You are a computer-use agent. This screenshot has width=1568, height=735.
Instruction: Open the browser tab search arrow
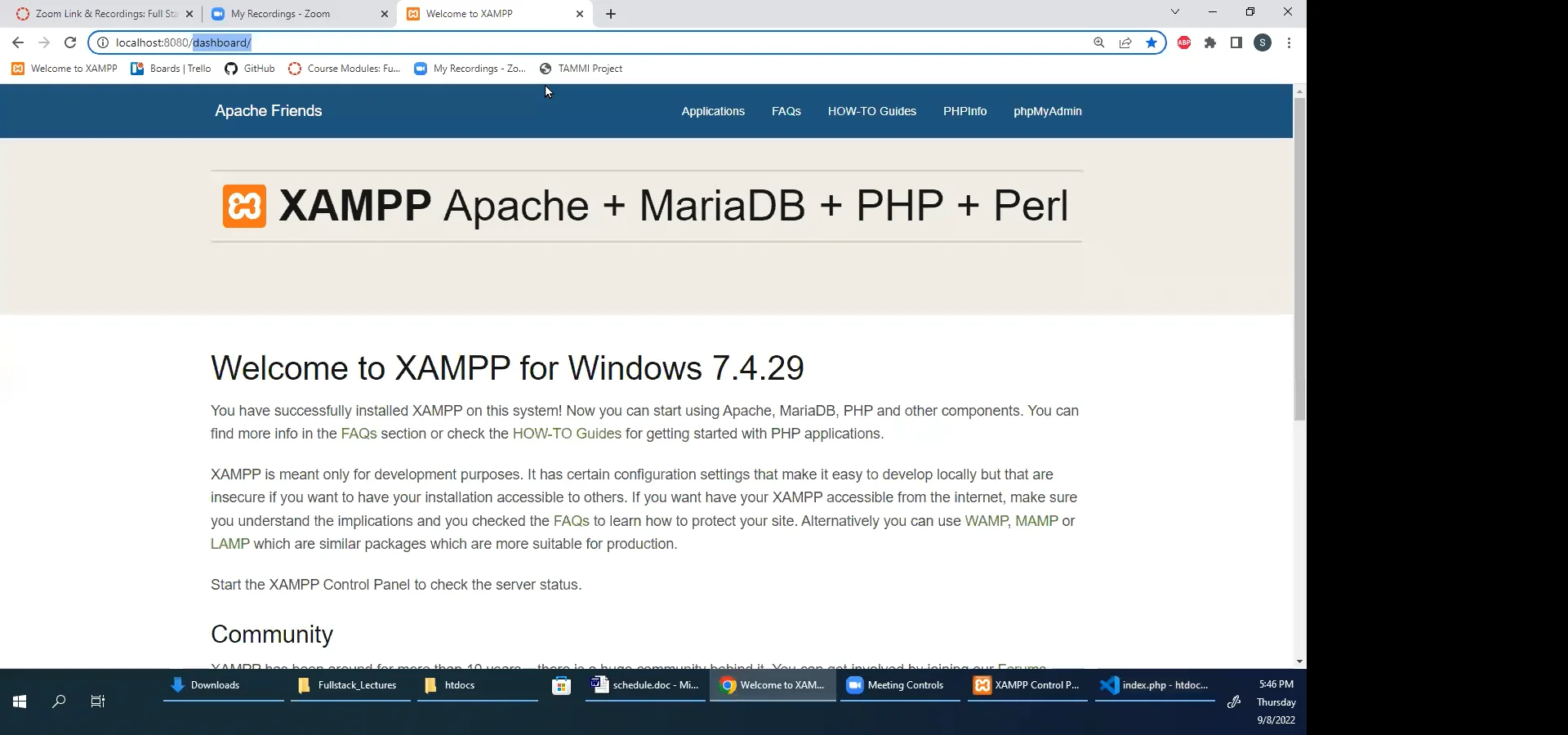(1175, 12)
